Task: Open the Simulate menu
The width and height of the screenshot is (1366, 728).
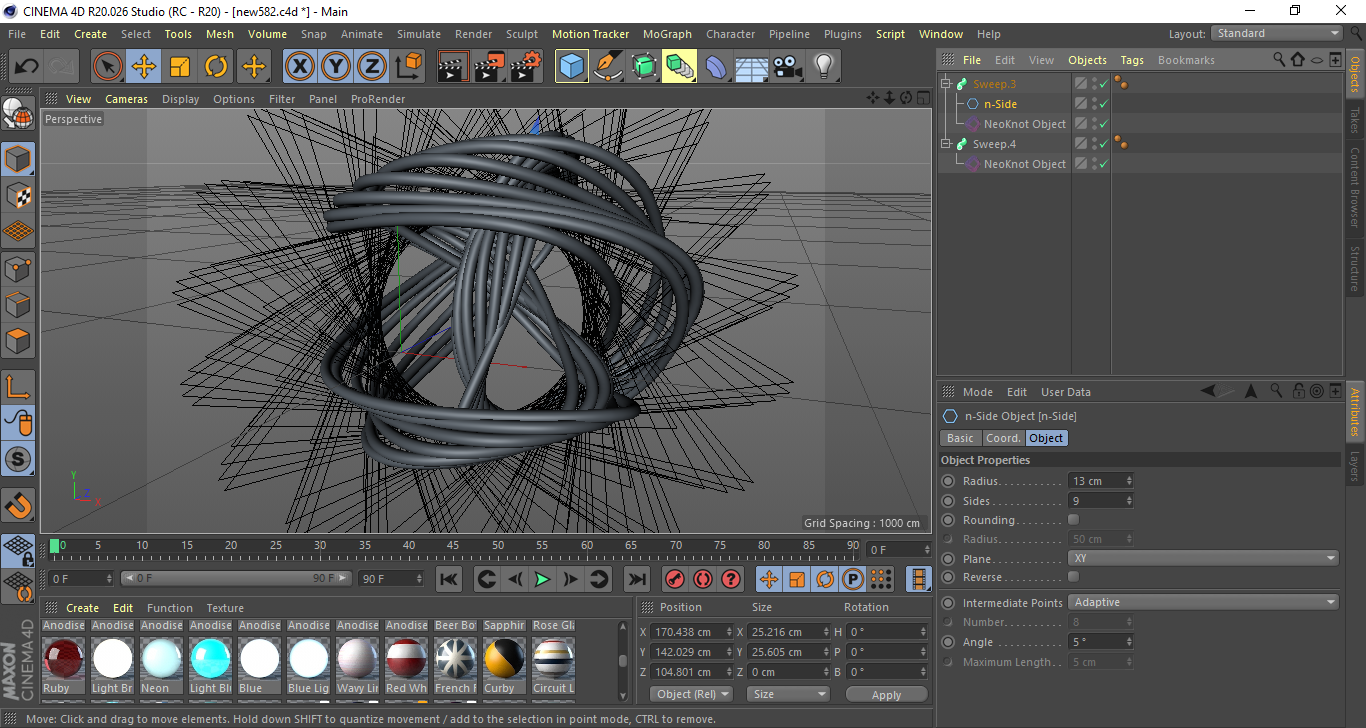Action: point(418,34)
